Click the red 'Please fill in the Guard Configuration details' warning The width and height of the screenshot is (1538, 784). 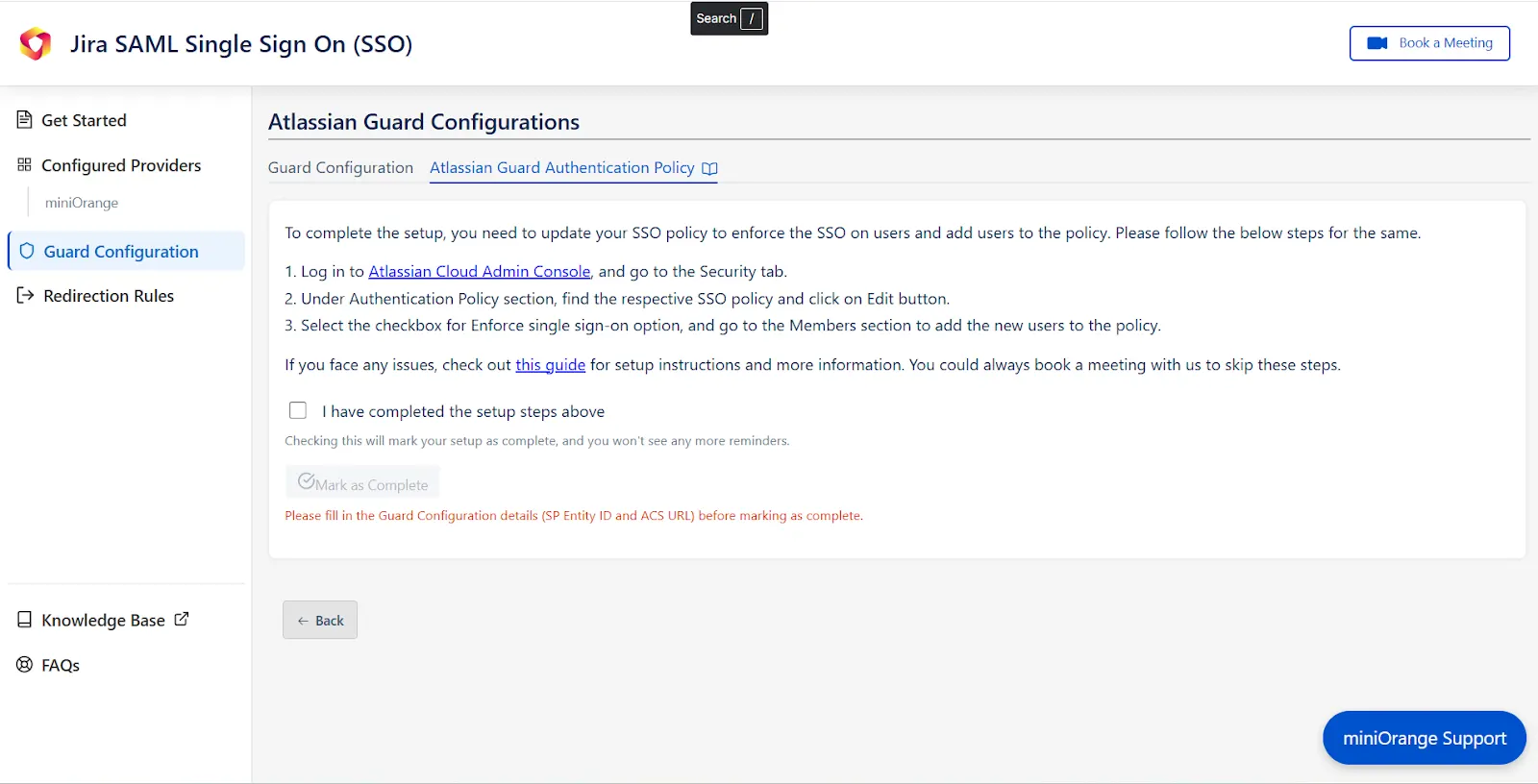pyautogui.click(x=574, y=516)
